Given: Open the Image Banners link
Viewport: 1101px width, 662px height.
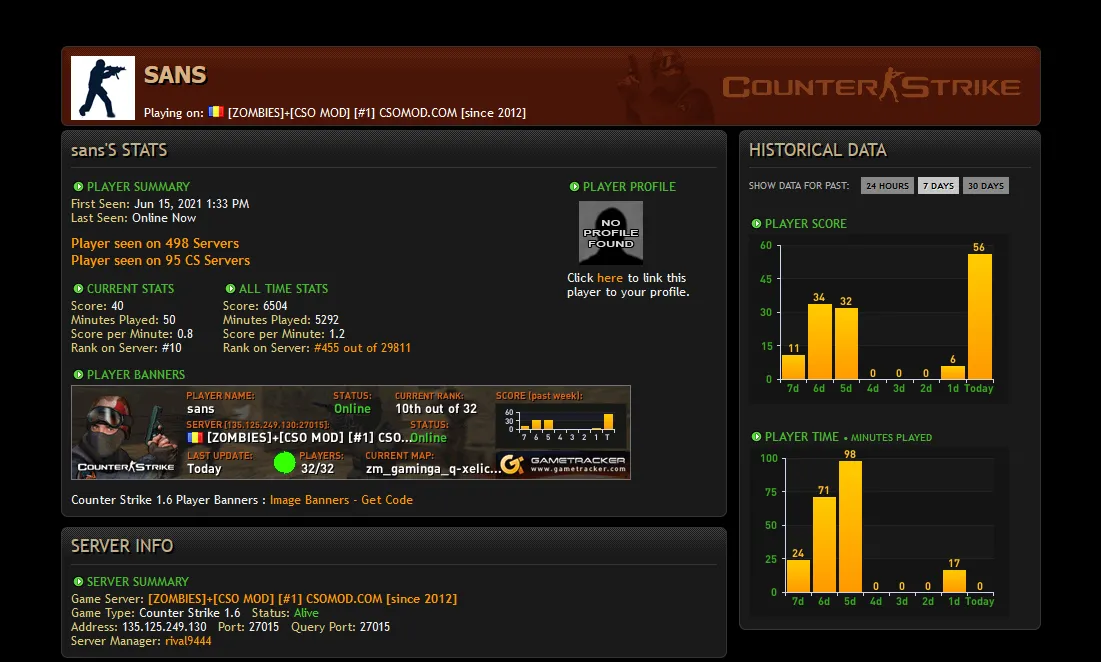Looking at the screenshot, I should tap(309, 500).
